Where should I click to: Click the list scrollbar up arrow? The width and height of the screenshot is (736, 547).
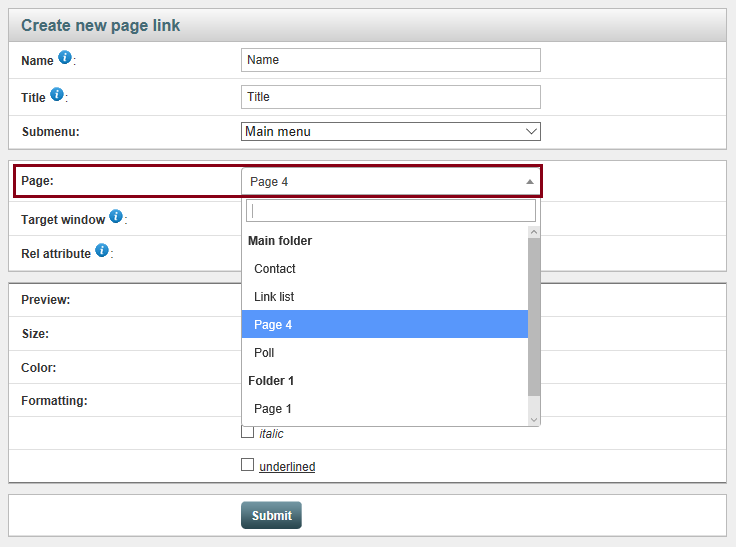(534, 232)
